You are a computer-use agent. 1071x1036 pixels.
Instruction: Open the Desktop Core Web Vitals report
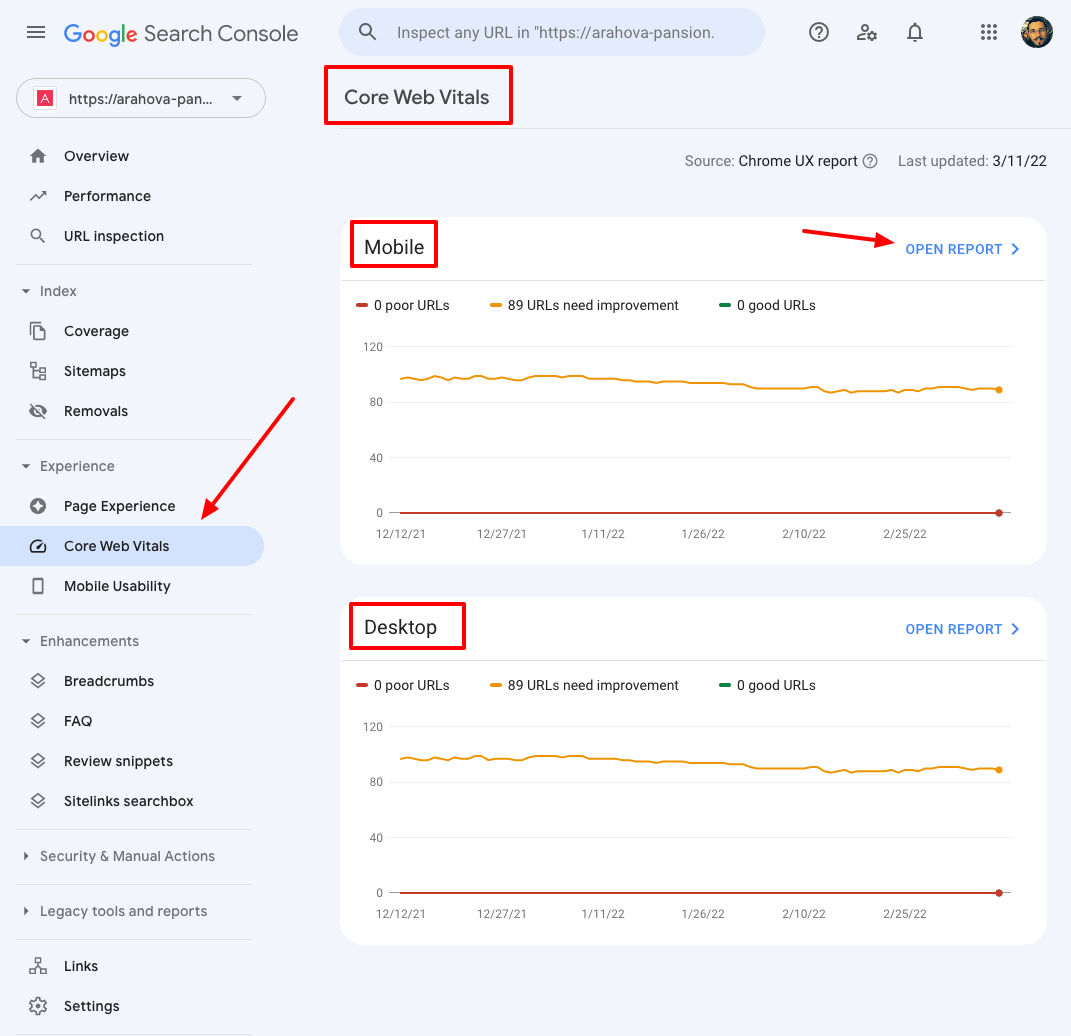(962, 629)
